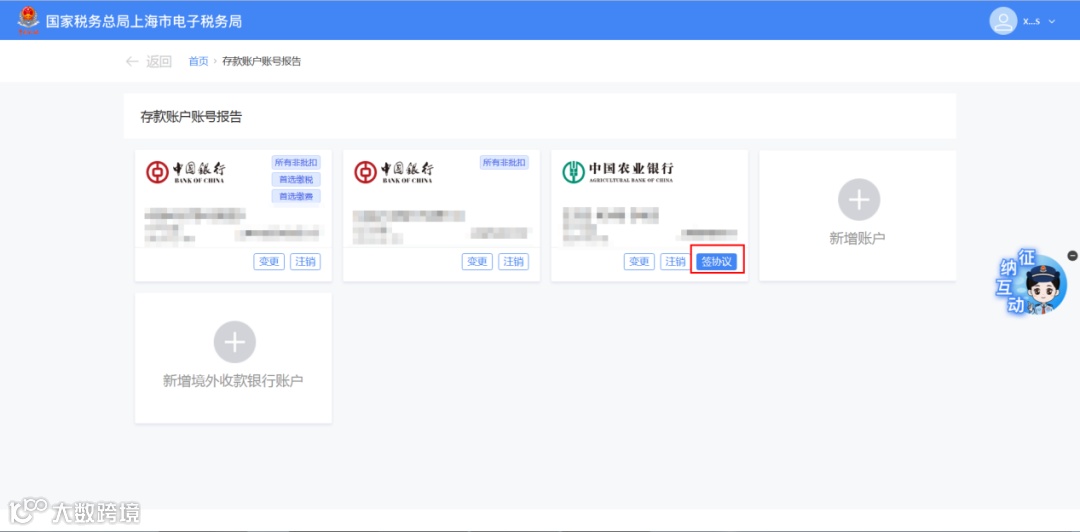
Task: Click 注销 on Agricultural Bank card
Action: tap(674, 262)
